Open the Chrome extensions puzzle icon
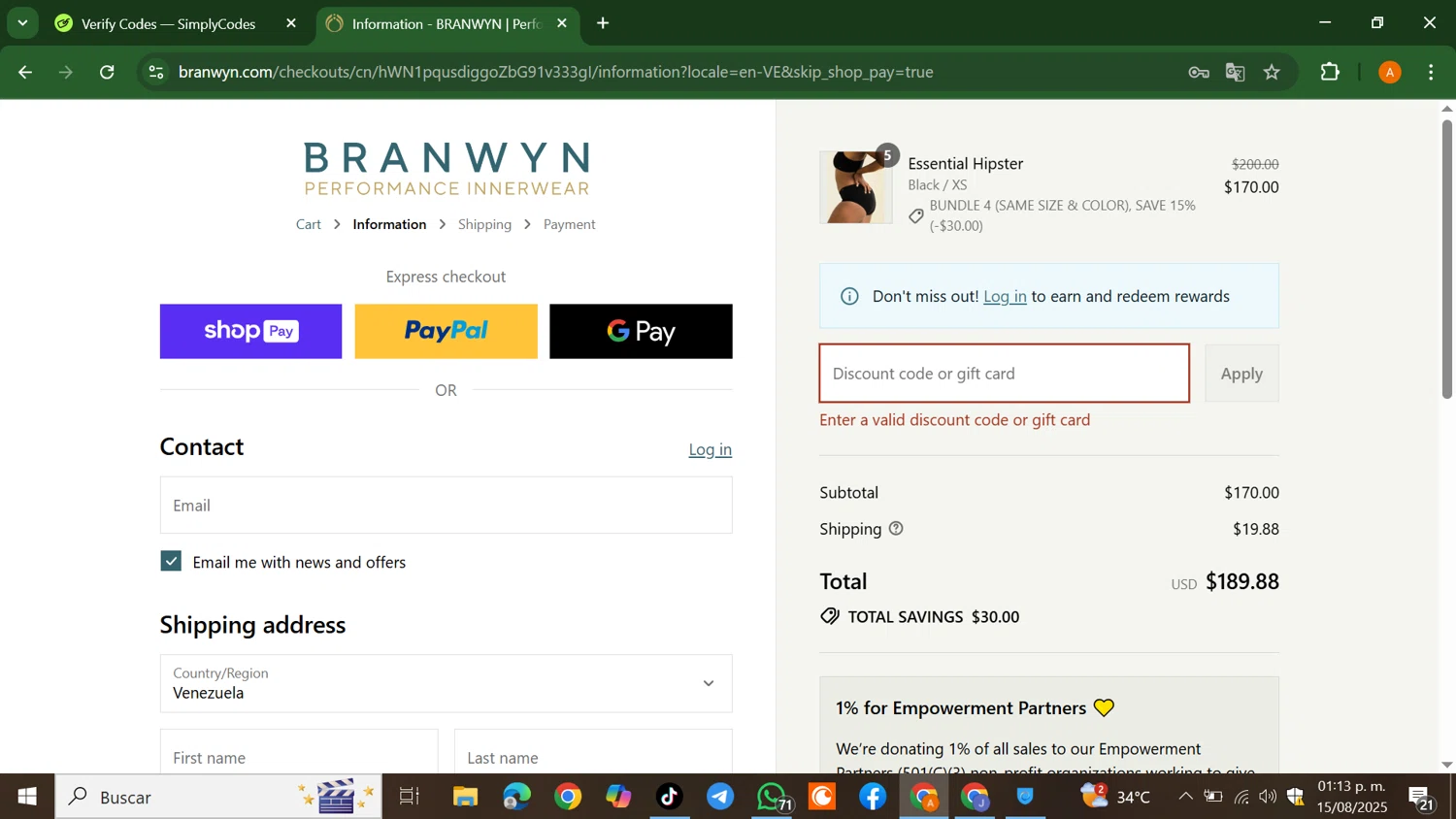Viewport: 1456px width, 819px height. click(x=1330, y=72)
